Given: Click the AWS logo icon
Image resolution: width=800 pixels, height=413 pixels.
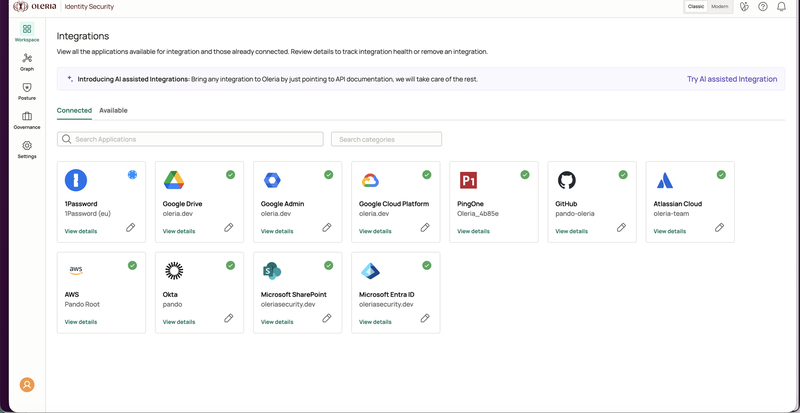Looking at the screenshot, I should coord(76,271).
